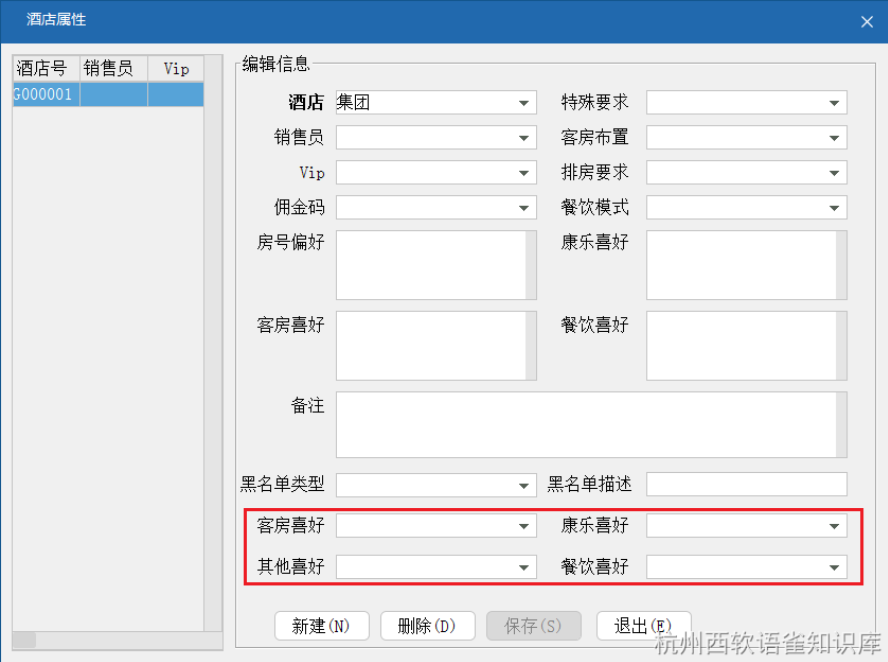Screen dimensions: 888x662
Task: Open the 排房要求 dropdown
Action: tap(746, 173)
